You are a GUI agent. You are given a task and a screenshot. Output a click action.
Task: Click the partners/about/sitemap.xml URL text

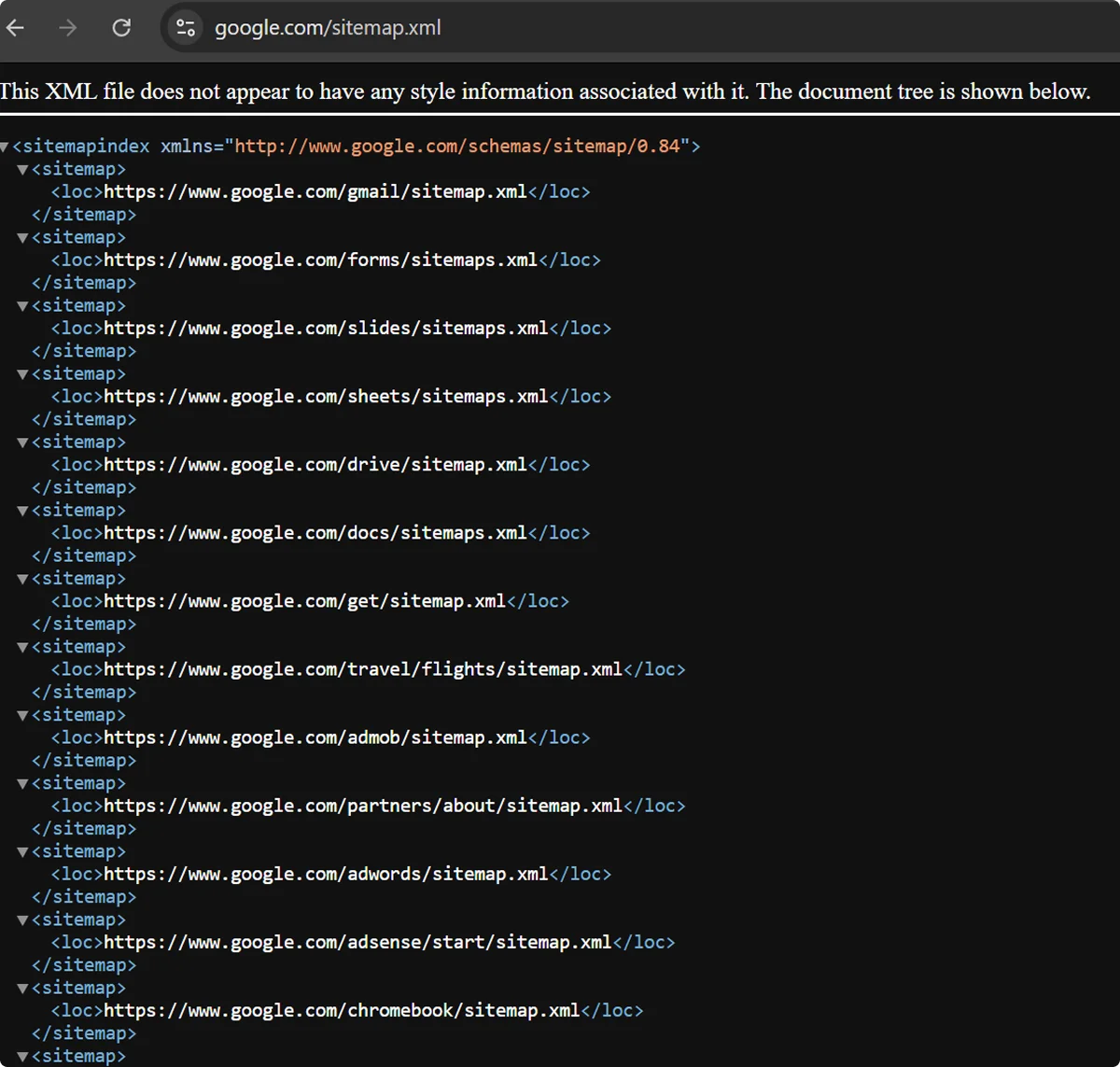click(363, 805)
